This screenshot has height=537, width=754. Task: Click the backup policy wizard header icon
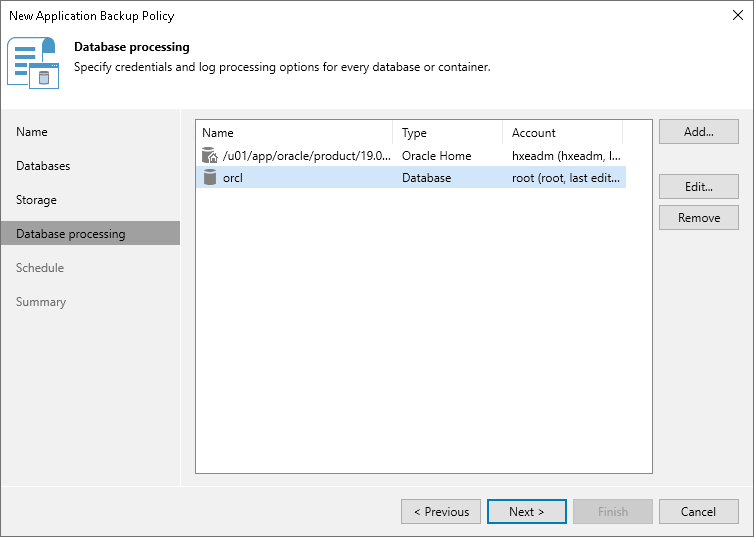(33, 63)
